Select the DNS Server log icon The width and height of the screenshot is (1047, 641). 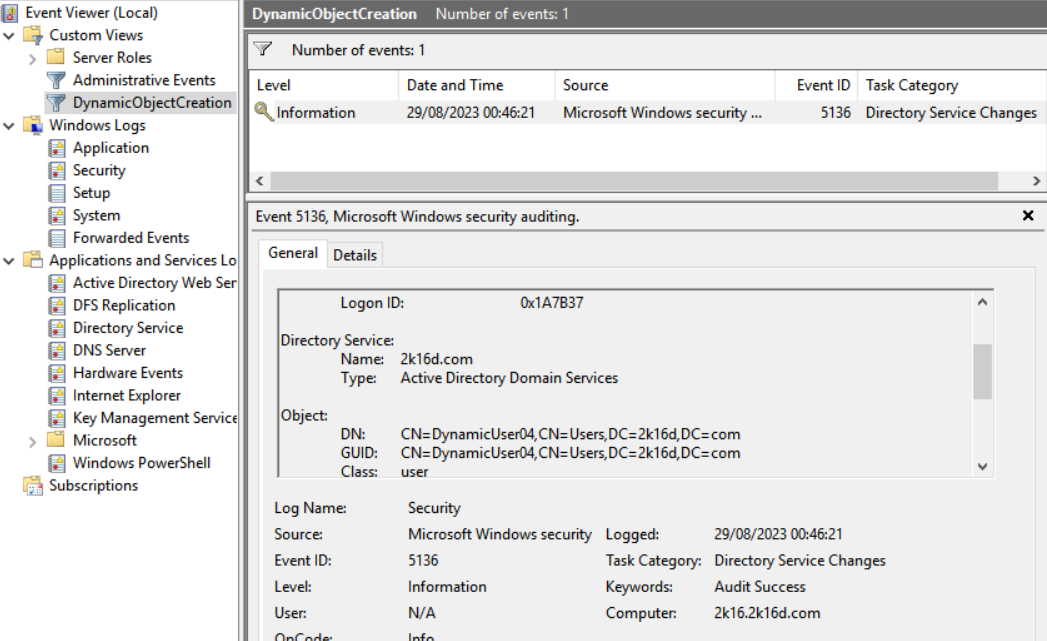[x=57, y=351]
